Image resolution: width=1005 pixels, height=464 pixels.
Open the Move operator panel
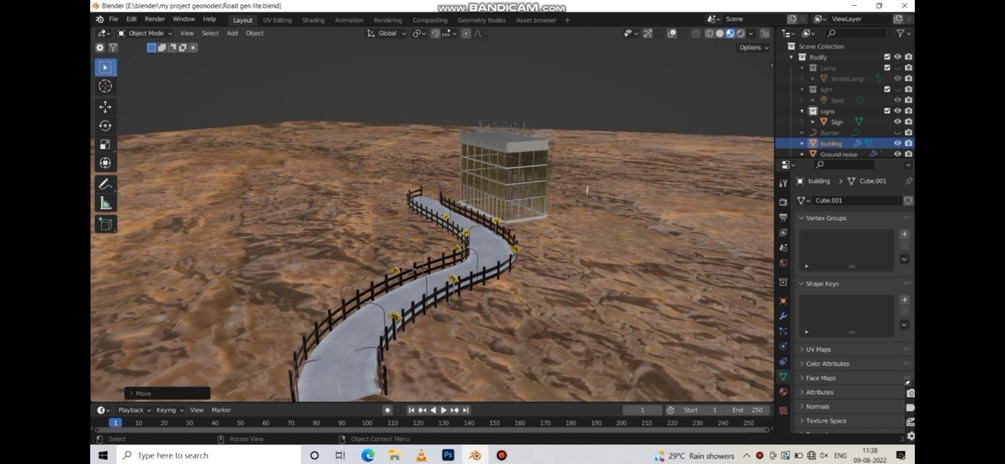point(167,394)
